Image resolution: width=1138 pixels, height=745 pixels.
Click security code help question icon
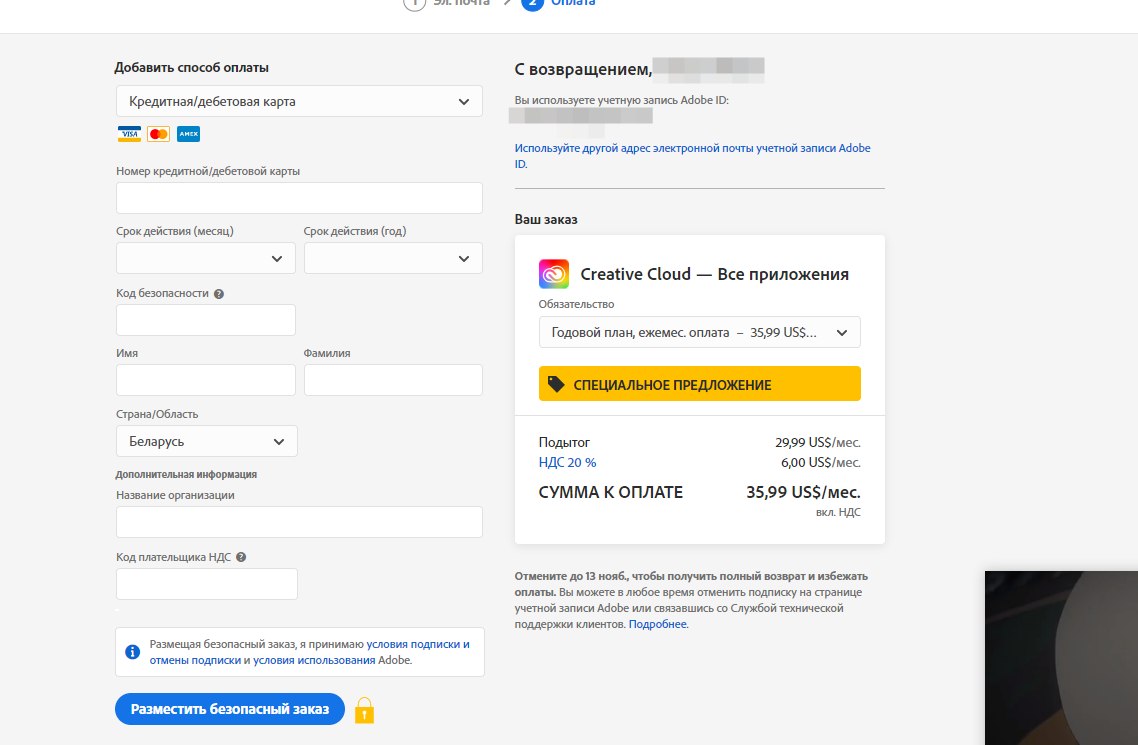tap(218, 294)
